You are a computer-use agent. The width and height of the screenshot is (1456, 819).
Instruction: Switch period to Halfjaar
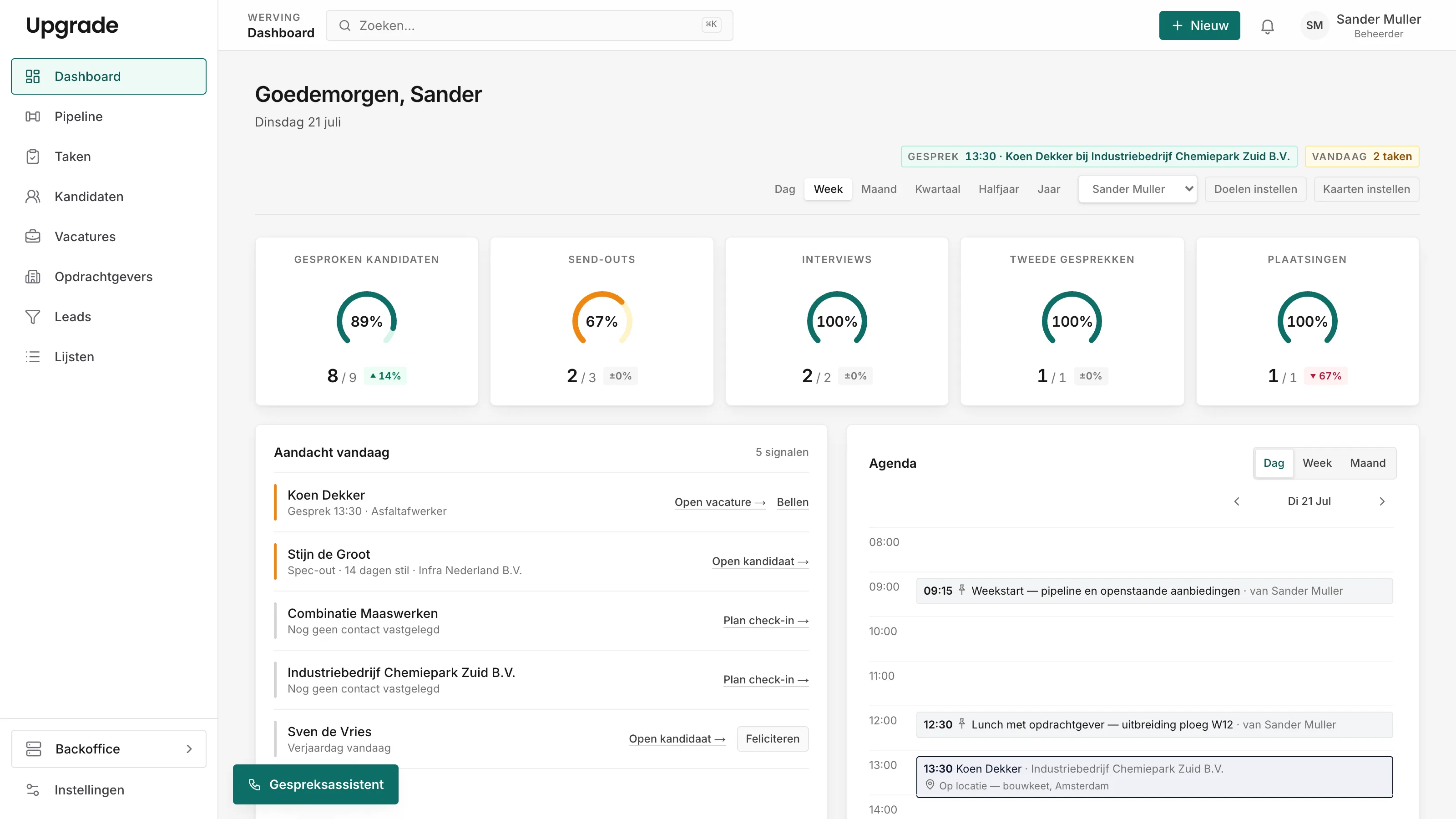click(999, 189)
